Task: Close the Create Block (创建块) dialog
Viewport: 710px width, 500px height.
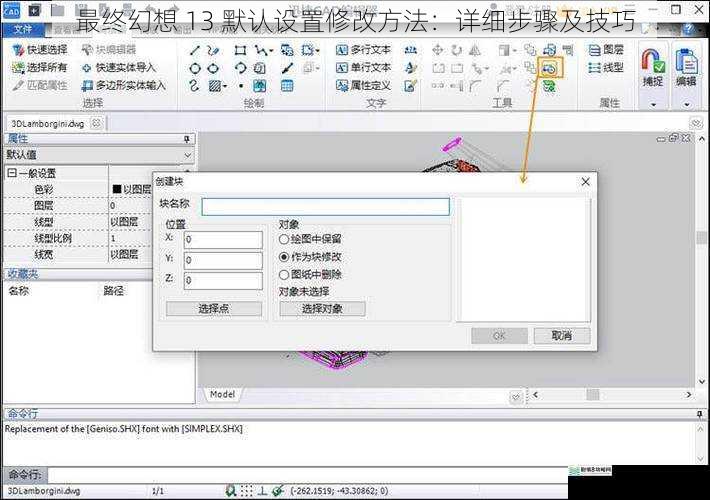Action: [585, 182]
